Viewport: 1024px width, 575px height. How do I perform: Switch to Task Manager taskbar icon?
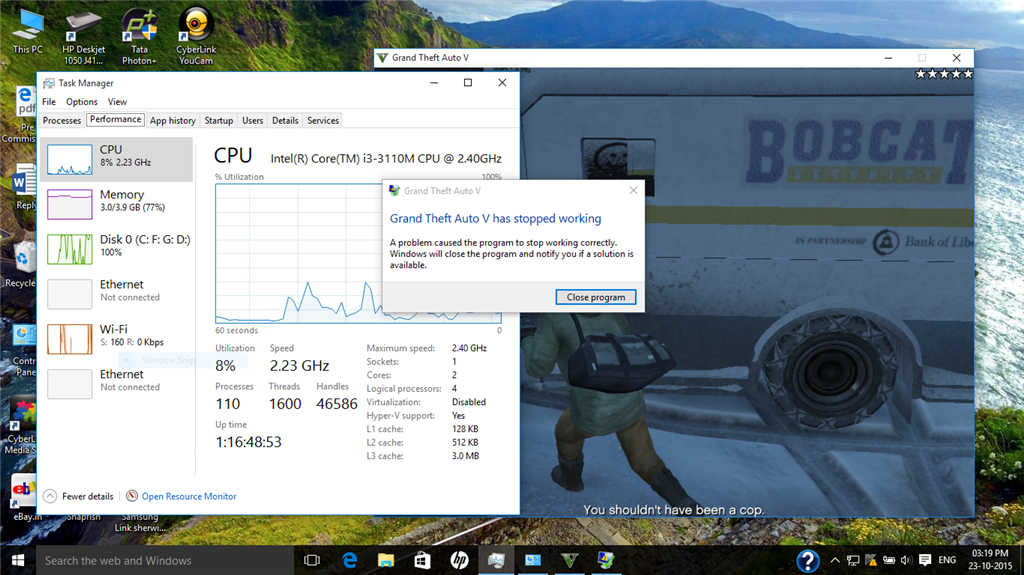pos(496,561)
